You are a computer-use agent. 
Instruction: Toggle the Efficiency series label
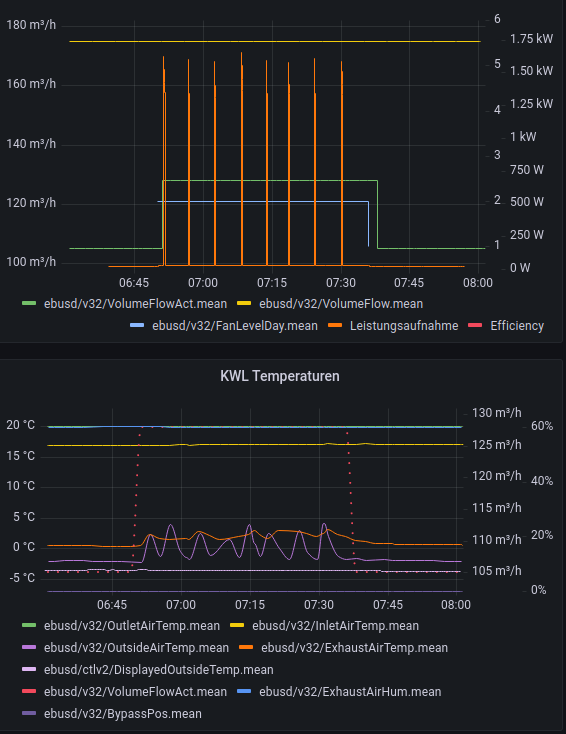(517, 326)
